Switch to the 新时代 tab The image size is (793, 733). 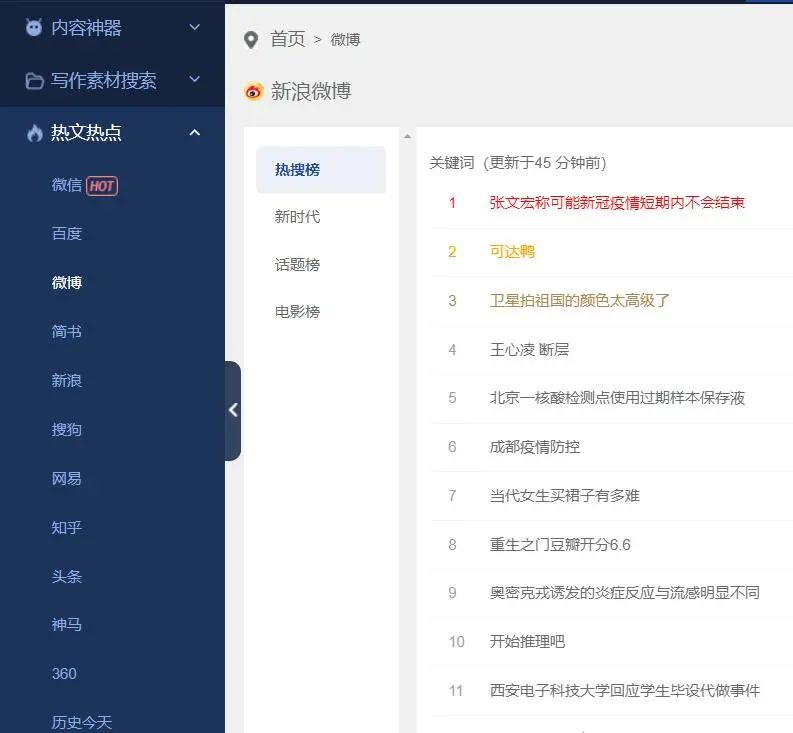(x=297, y=217)
